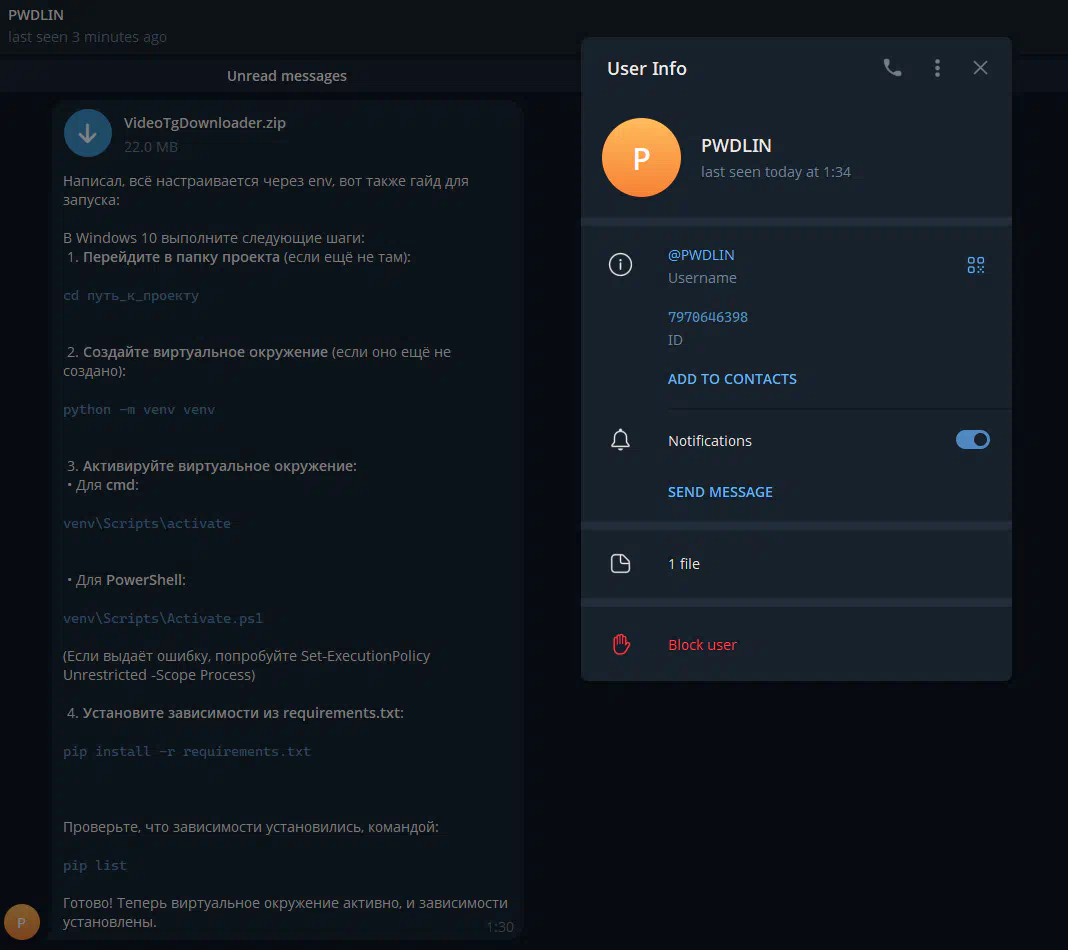Download VideoTgDownloader.zip via arrow icon
Image resolution: width=1068 pixels, height=950 pixels.
tap(88, 133)
